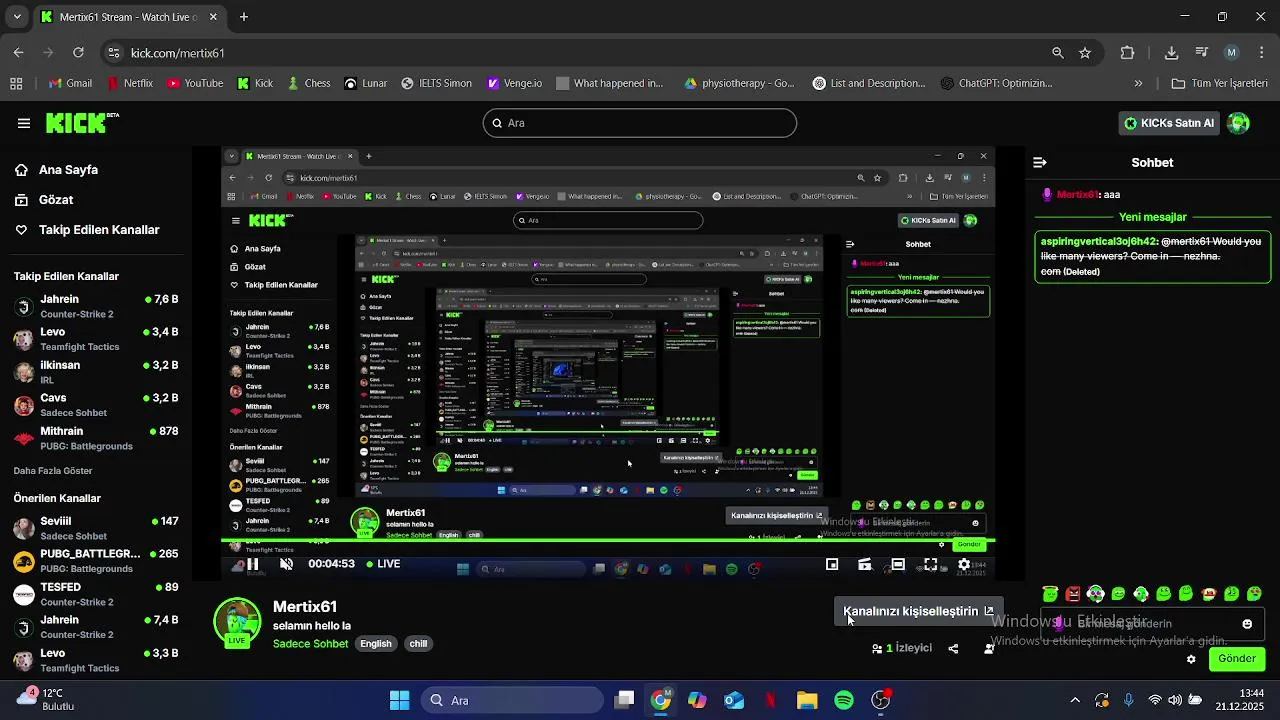The image size is (1280, 720).
Task: Toggle theater mode in player
Action: (x=898, y=565)
